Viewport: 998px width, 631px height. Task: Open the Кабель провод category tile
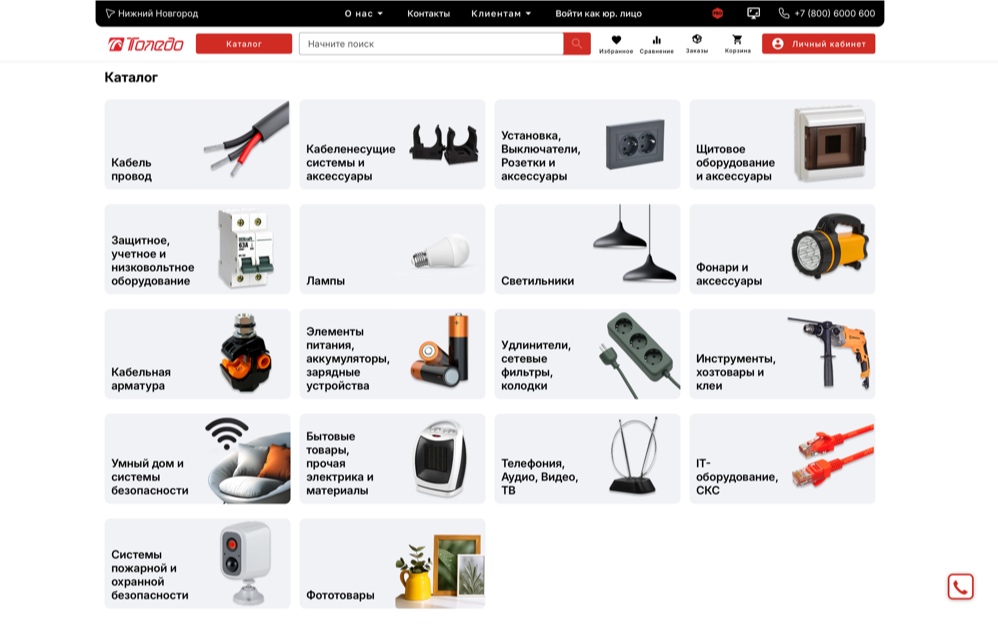[x=197, y=144]
